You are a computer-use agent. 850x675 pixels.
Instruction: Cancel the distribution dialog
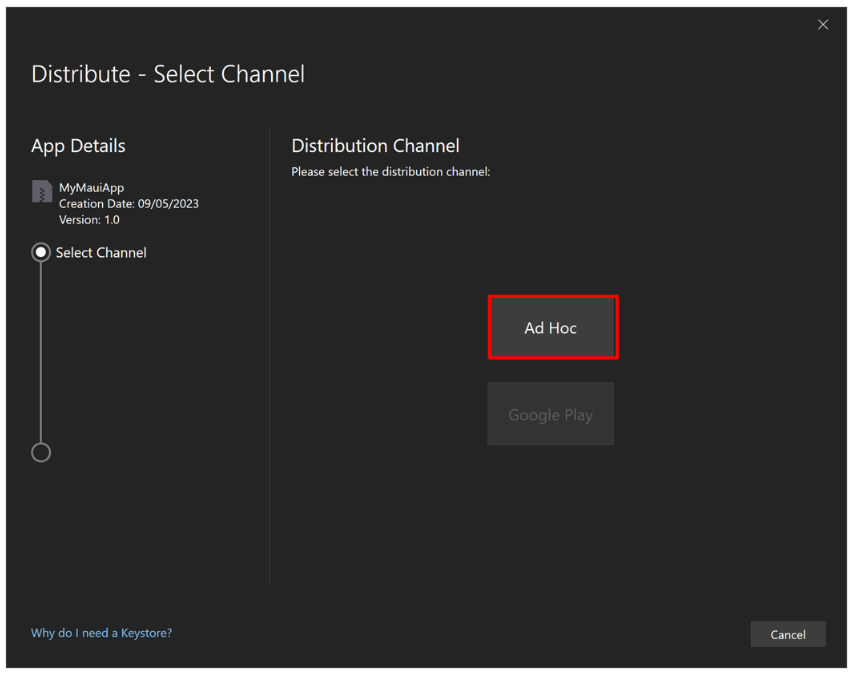(788, 634)
